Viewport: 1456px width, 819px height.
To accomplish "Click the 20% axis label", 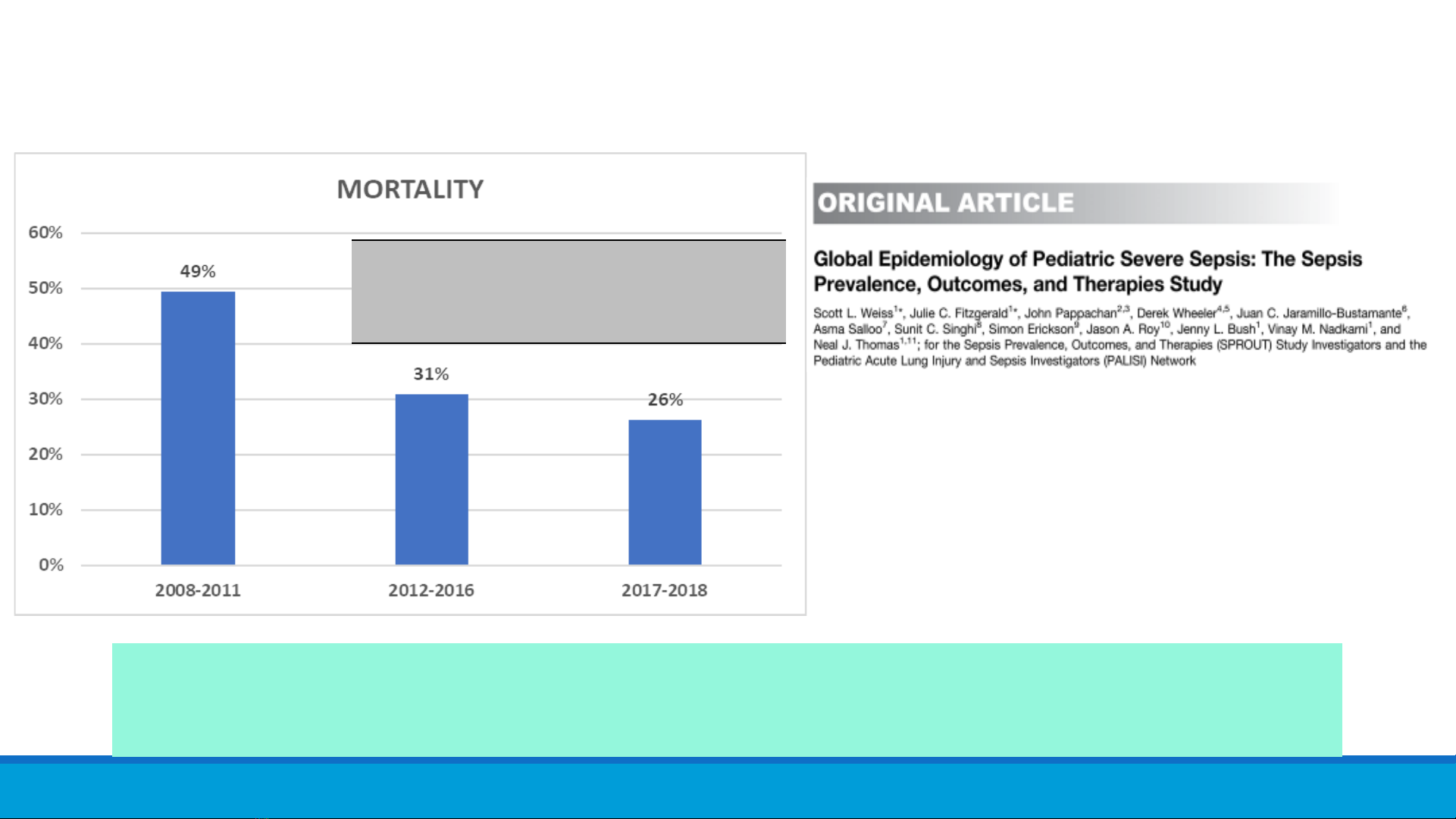I will click(45, 454).
